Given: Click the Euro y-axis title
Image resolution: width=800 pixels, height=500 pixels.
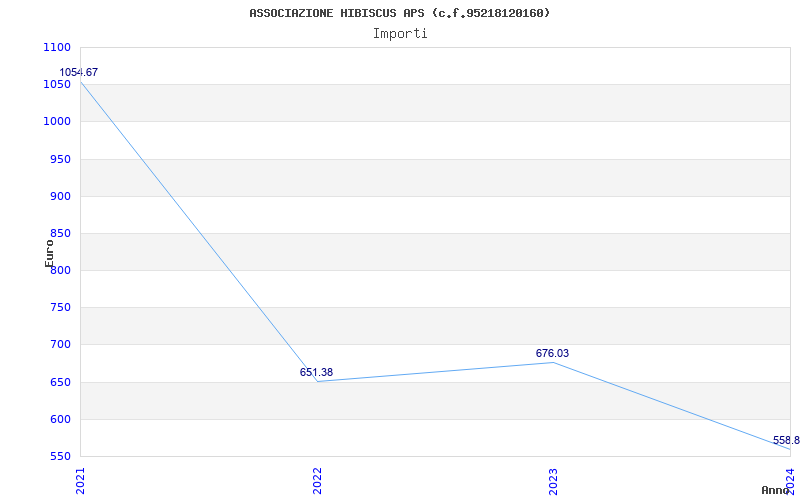Looking at the screenshot, I should pyautogui.click(x=49, y=253).
